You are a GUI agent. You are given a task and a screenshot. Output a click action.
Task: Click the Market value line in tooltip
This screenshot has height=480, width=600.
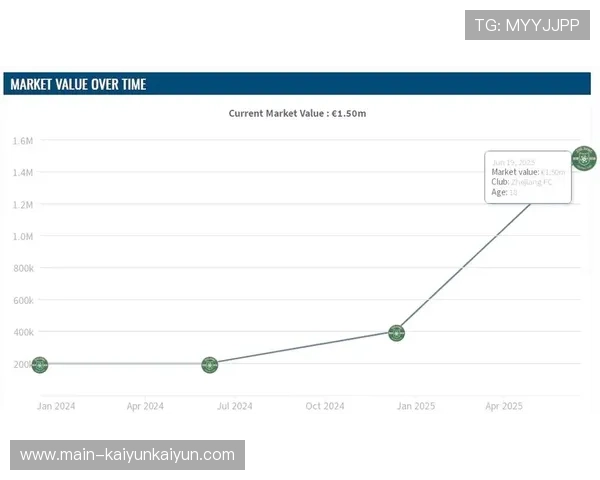pos(528,172)
